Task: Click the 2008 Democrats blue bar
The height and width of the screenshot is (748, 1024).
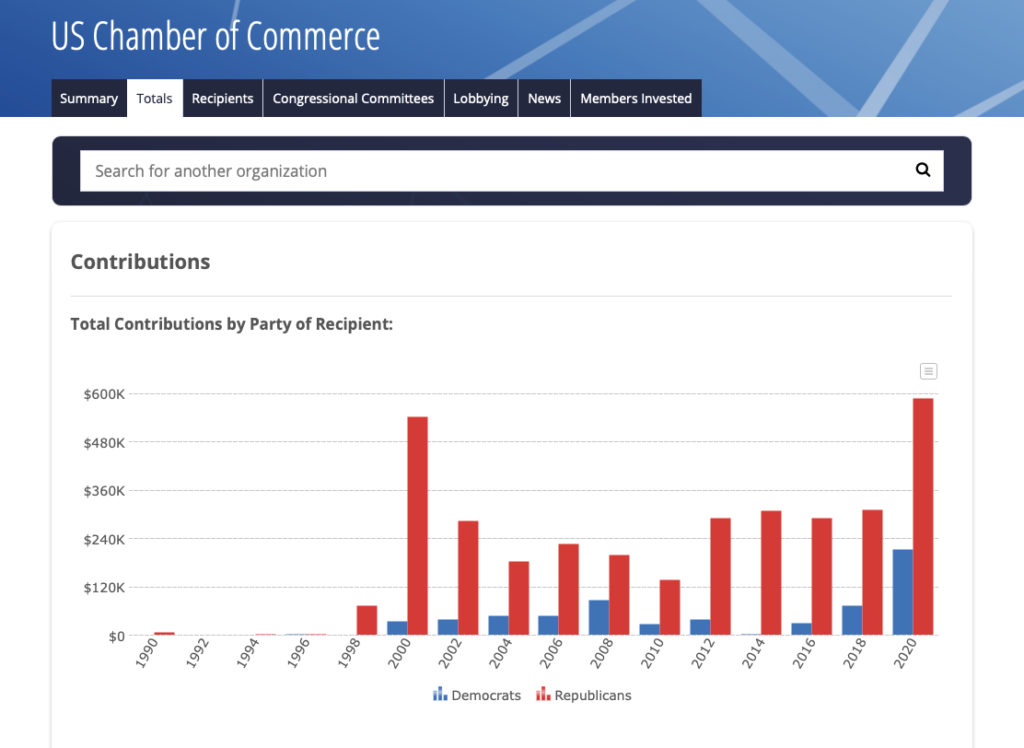Action: (599, 617)
